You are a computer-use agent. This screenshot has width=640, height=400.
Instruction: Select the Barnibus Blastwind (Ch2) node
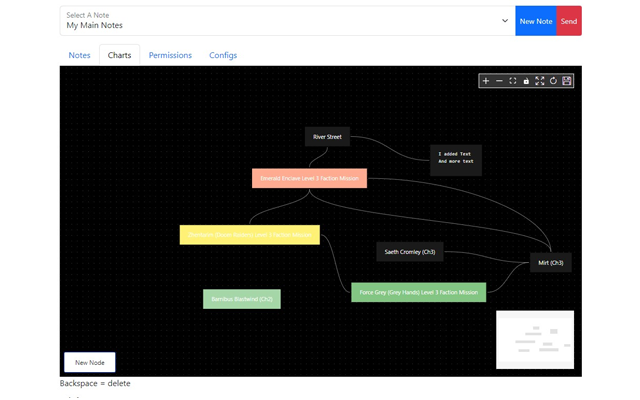coord(242,299)
